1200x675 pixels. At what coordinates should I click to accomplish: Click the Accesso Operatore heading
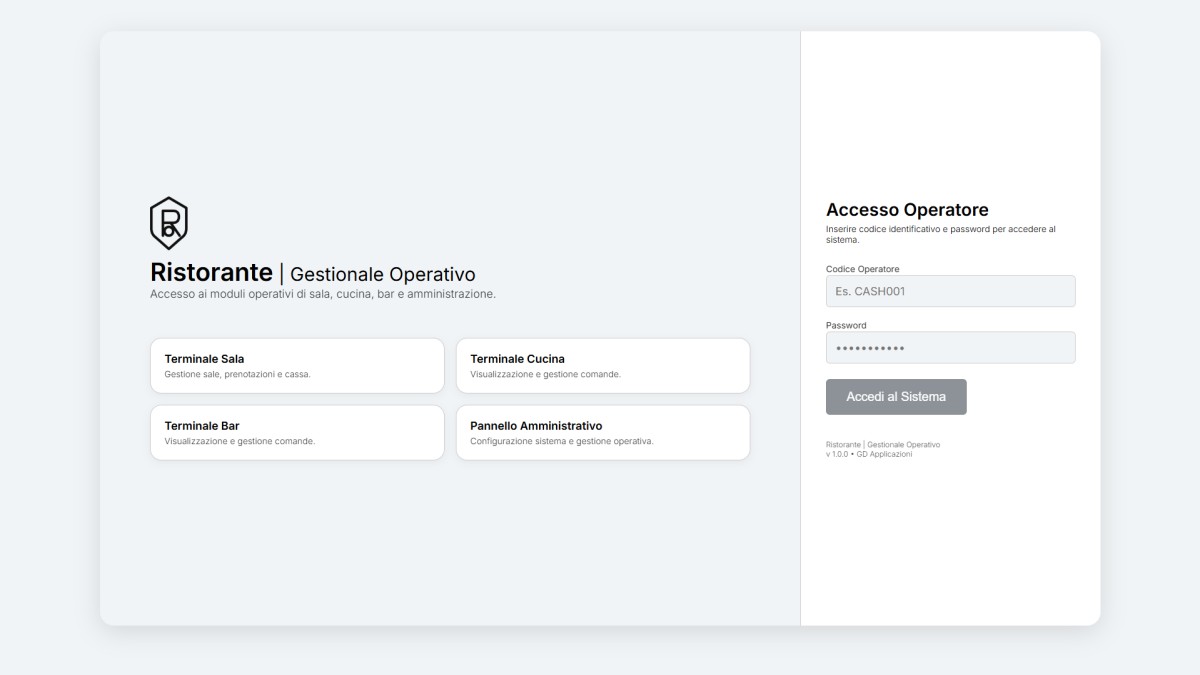907,210
